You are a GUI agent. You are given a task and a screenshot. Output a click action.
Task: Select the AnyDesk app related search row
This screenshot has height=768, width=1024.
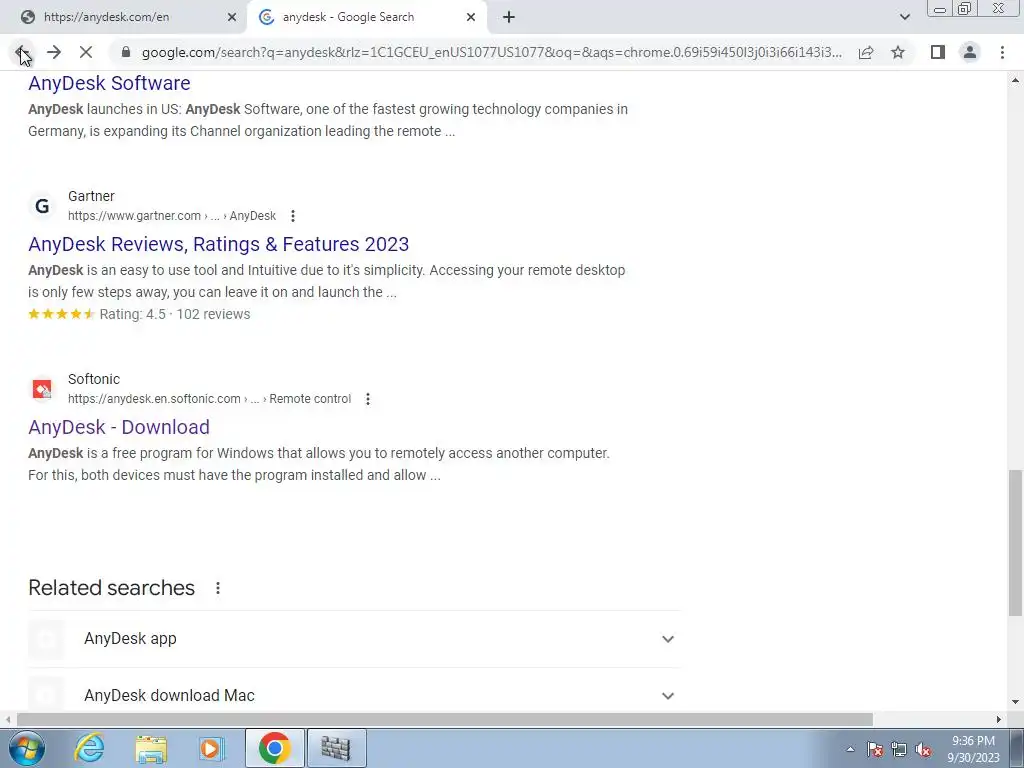pos(354,639)
